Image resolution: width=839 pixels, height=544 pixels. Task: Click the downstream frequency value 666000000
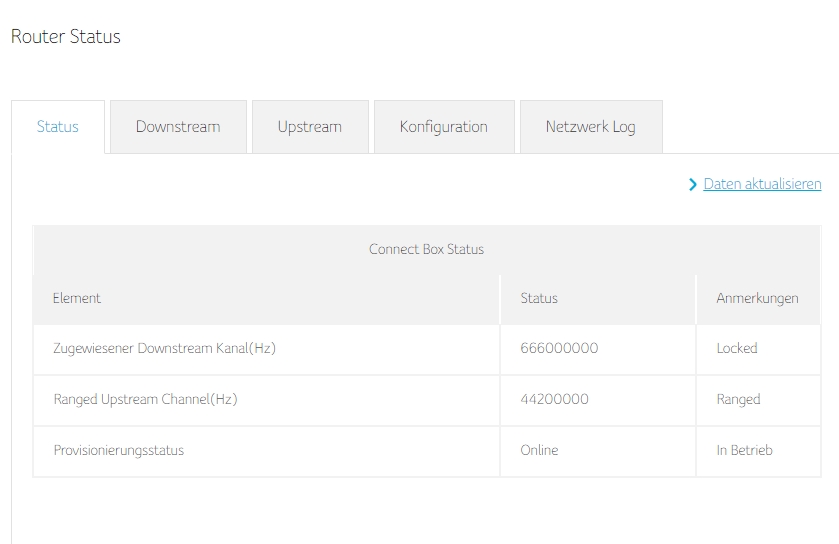point(559,348)
